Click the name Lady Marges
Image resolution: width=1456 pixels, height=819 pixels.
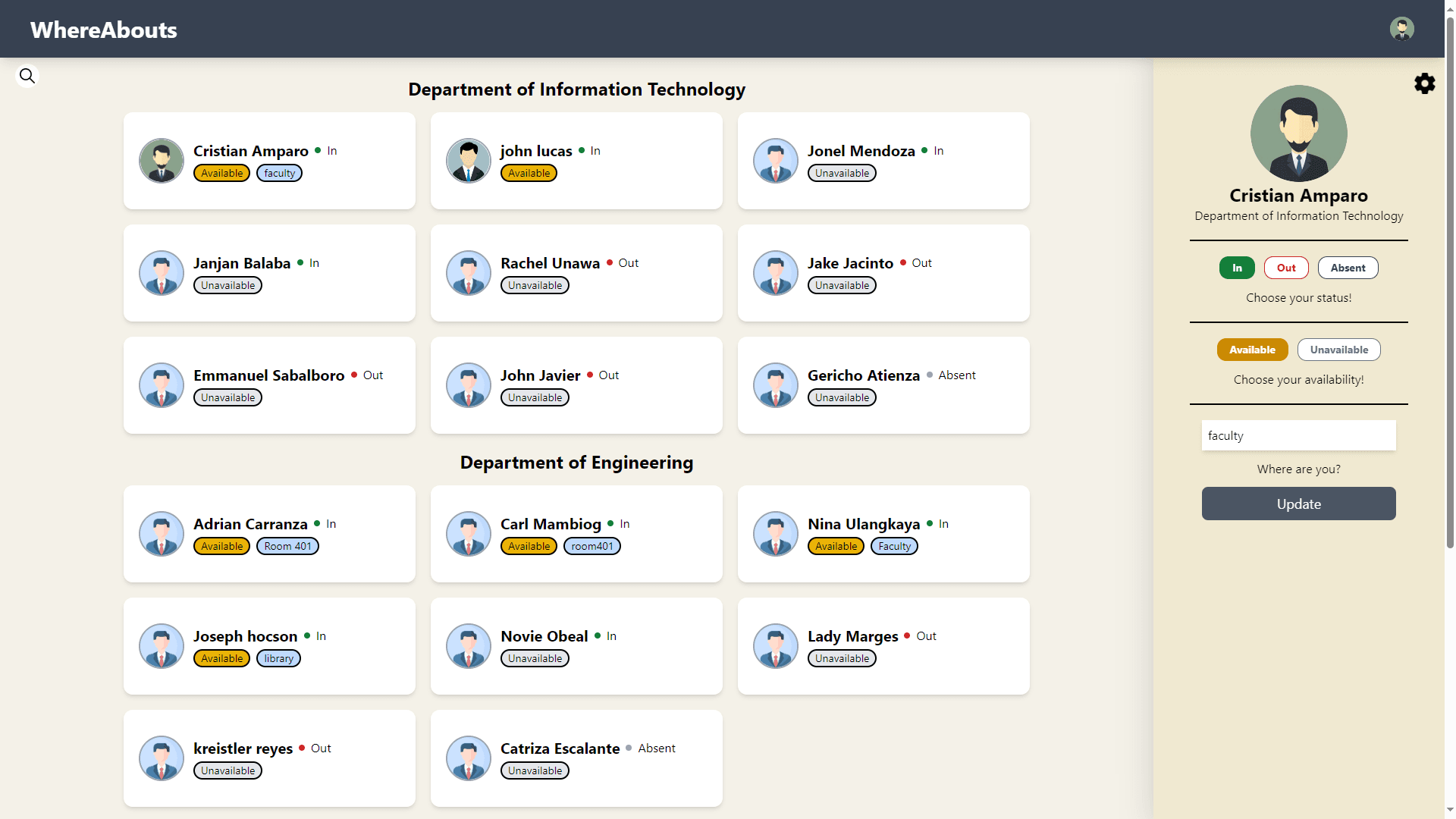click(x=852, y=636)
